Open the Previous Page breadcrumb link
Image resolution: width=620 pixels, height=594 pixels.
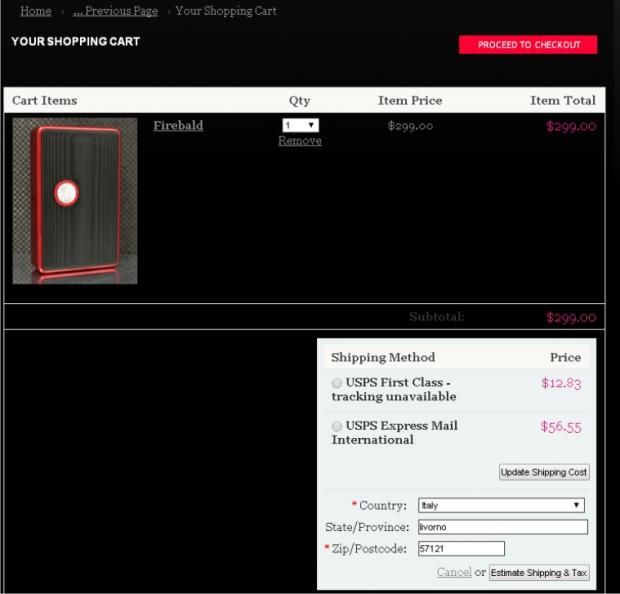115,11
